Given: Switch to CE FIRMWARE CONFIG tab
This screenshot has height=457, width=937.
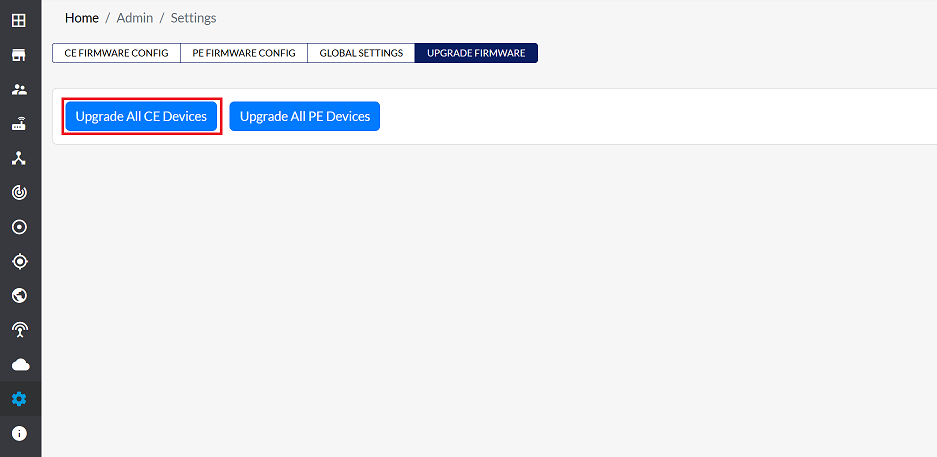Looking at the screenshot, I should click(x=117, y=53).
